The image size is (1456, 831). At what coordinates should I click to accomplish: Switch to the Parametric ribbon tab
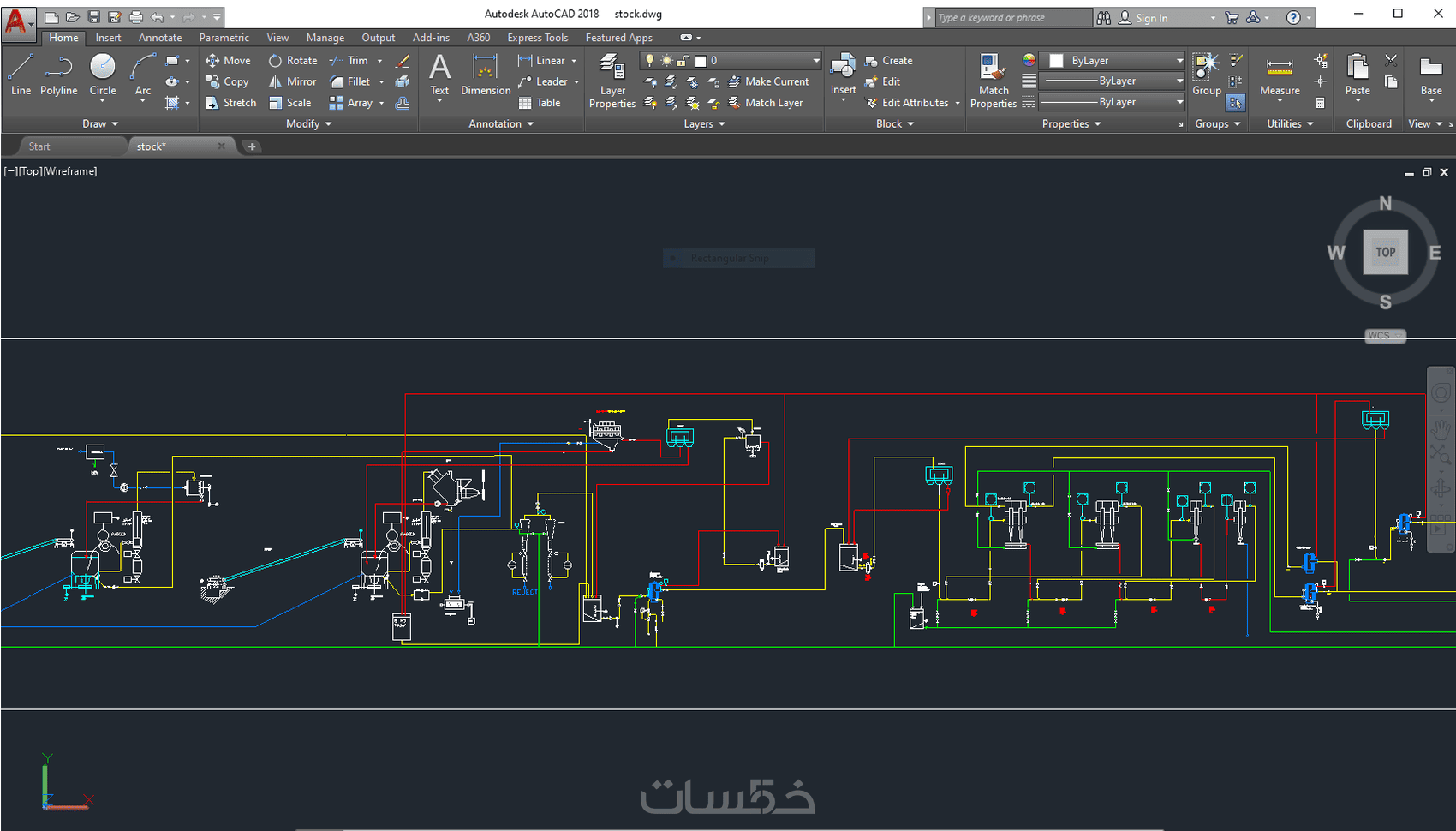(224, 38)
